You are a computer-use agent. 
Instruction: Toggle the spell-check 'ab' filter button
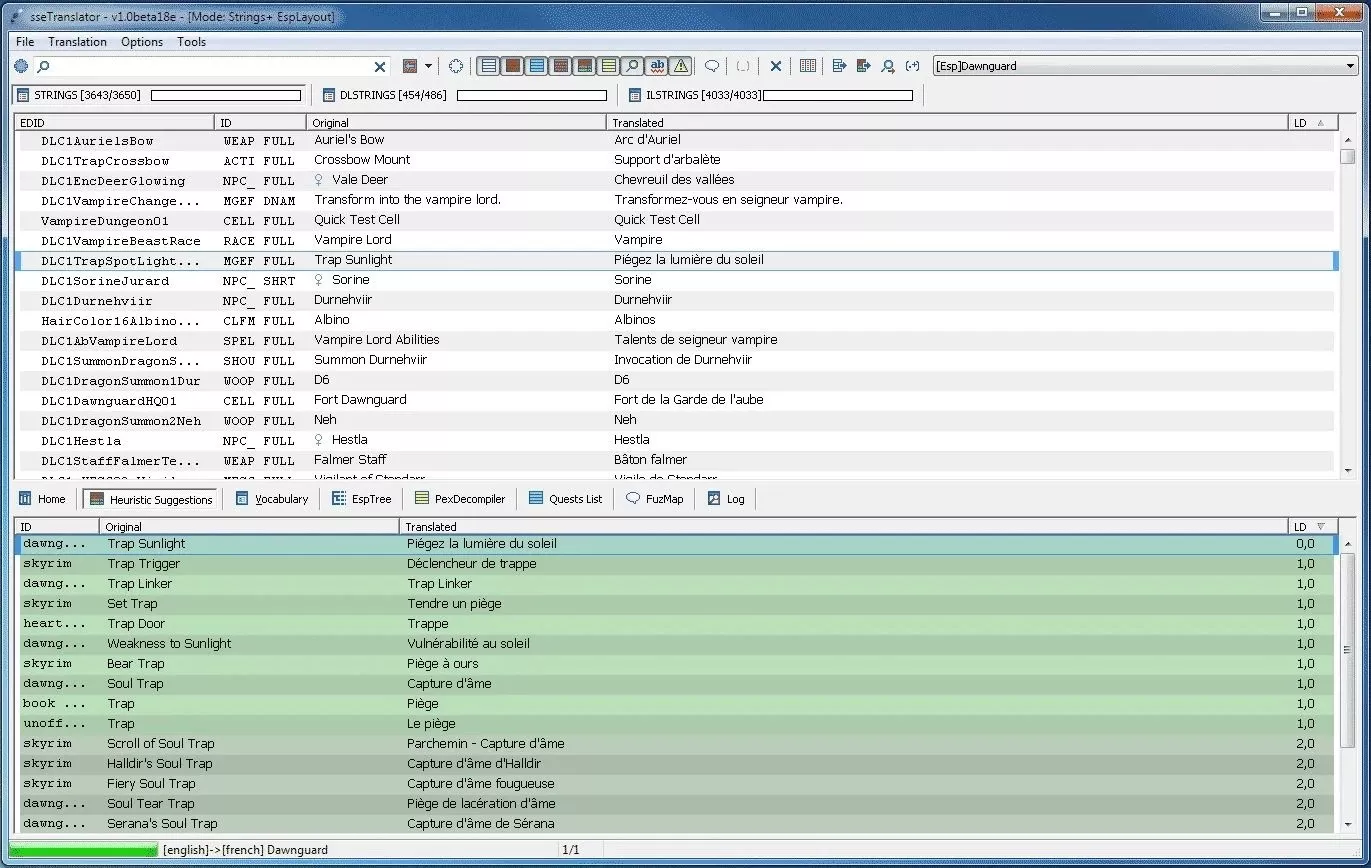657,67
